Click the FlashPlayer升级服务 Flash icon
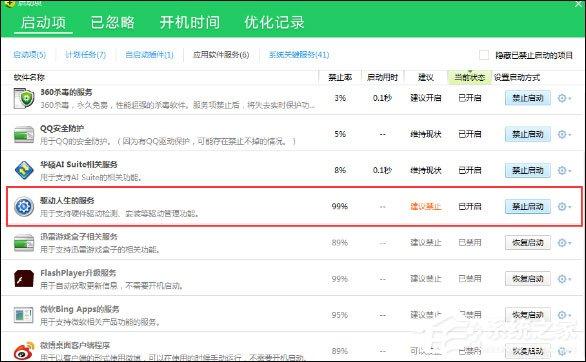The image size is (586, 362). (24, 279)
